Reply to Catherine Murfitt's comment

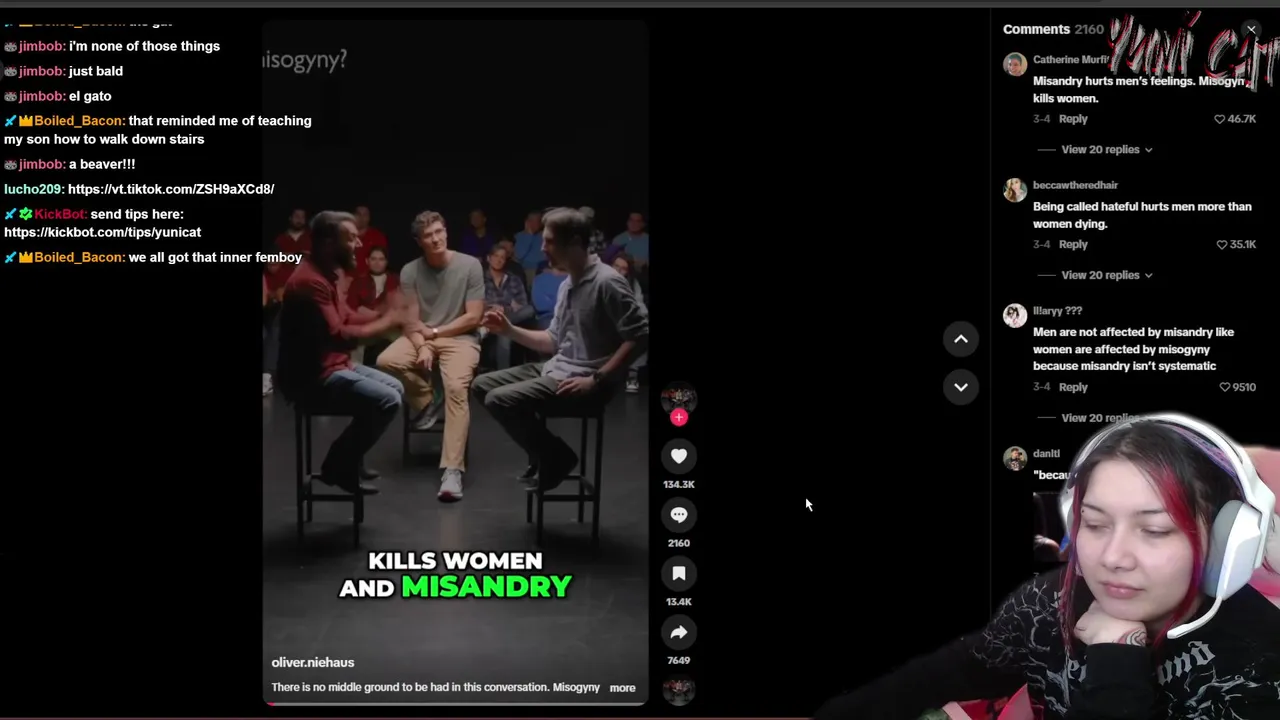tap(1073, 119)
